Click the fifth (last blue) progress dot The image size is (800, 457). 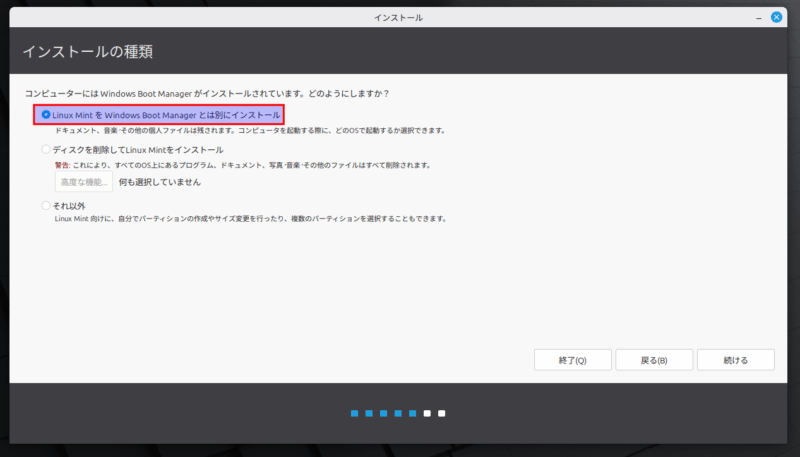pos(413,413)
